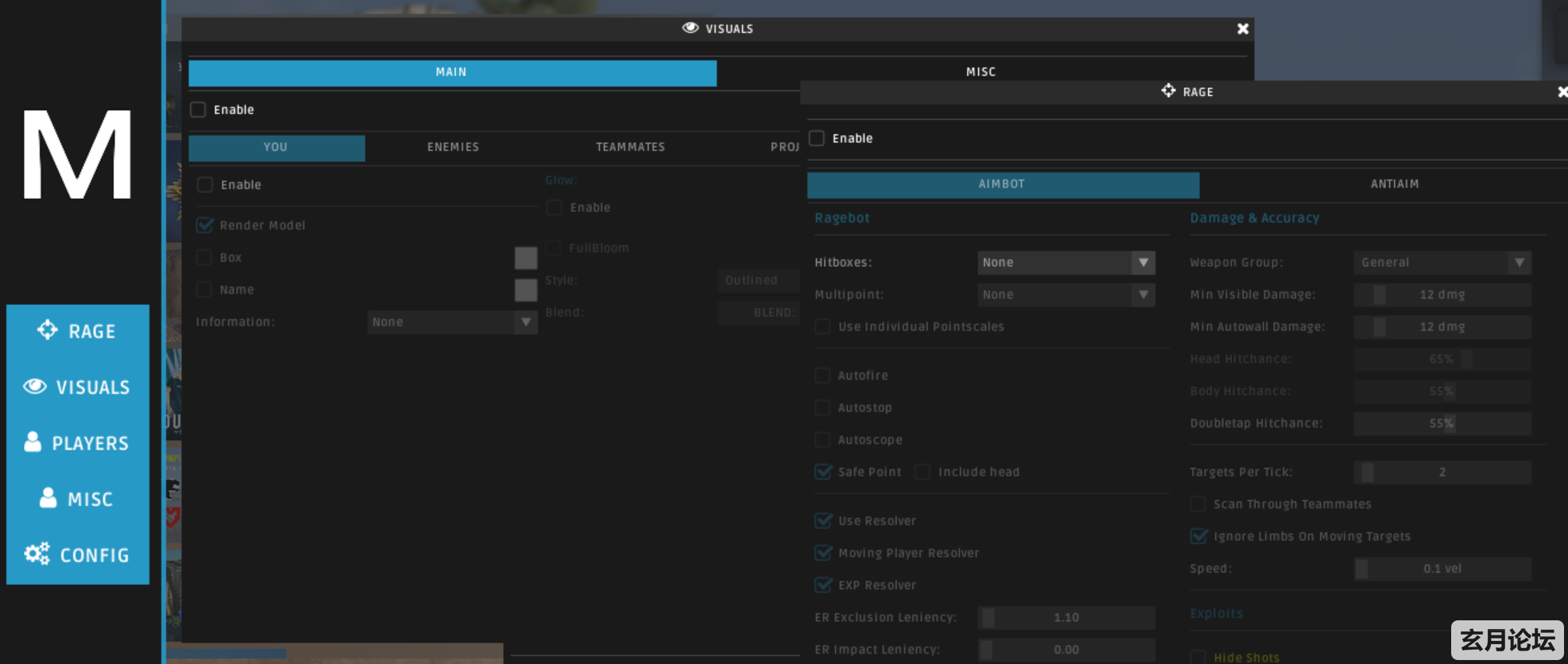Image resolution: width=1568 pixels, height=664 pixels.
Task: Enable the Box checkbox
Action: pyautogui.click(x=204, y=257)
